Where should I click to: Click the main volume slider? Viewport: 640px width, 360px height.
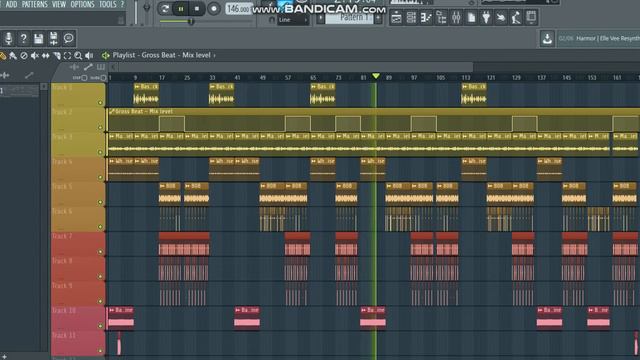pyautogui.click(x=136, y=12)
